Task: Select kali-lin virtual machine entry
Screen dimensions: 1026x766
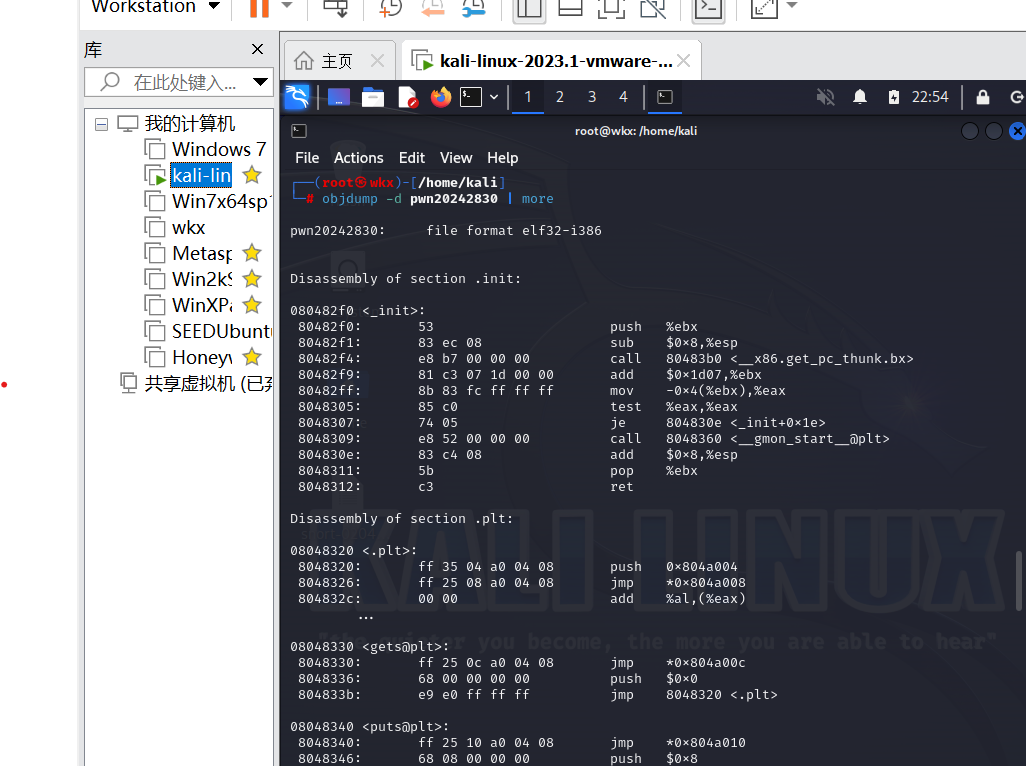Action: click(x=201, y=175)
